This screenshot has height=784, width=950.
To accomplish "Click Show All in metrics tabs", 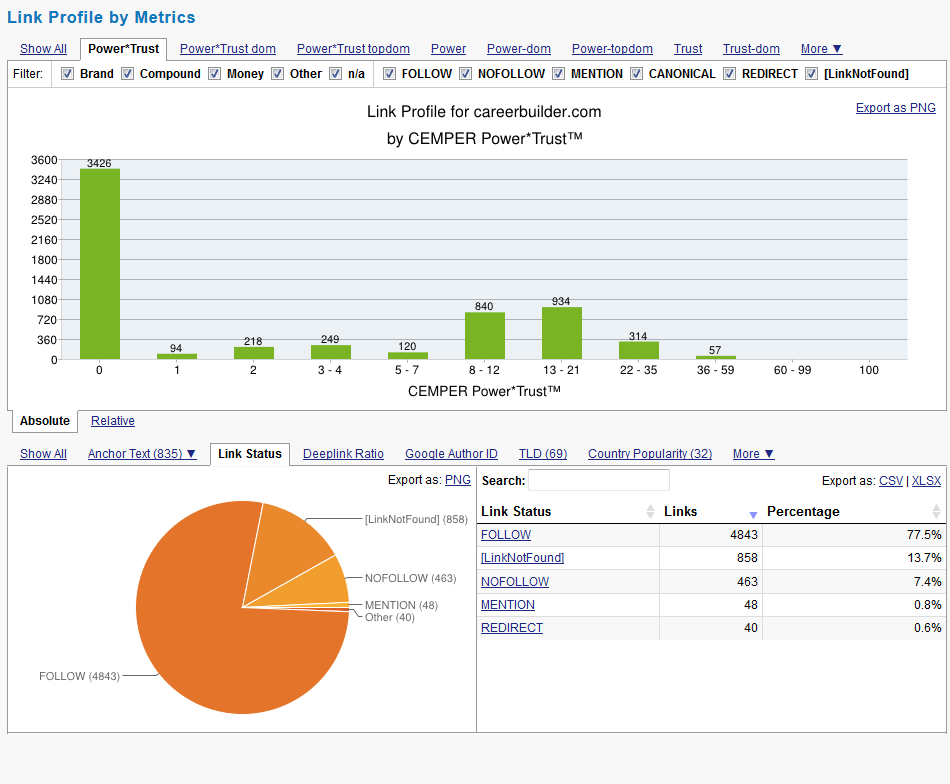I will pos(43,49).
